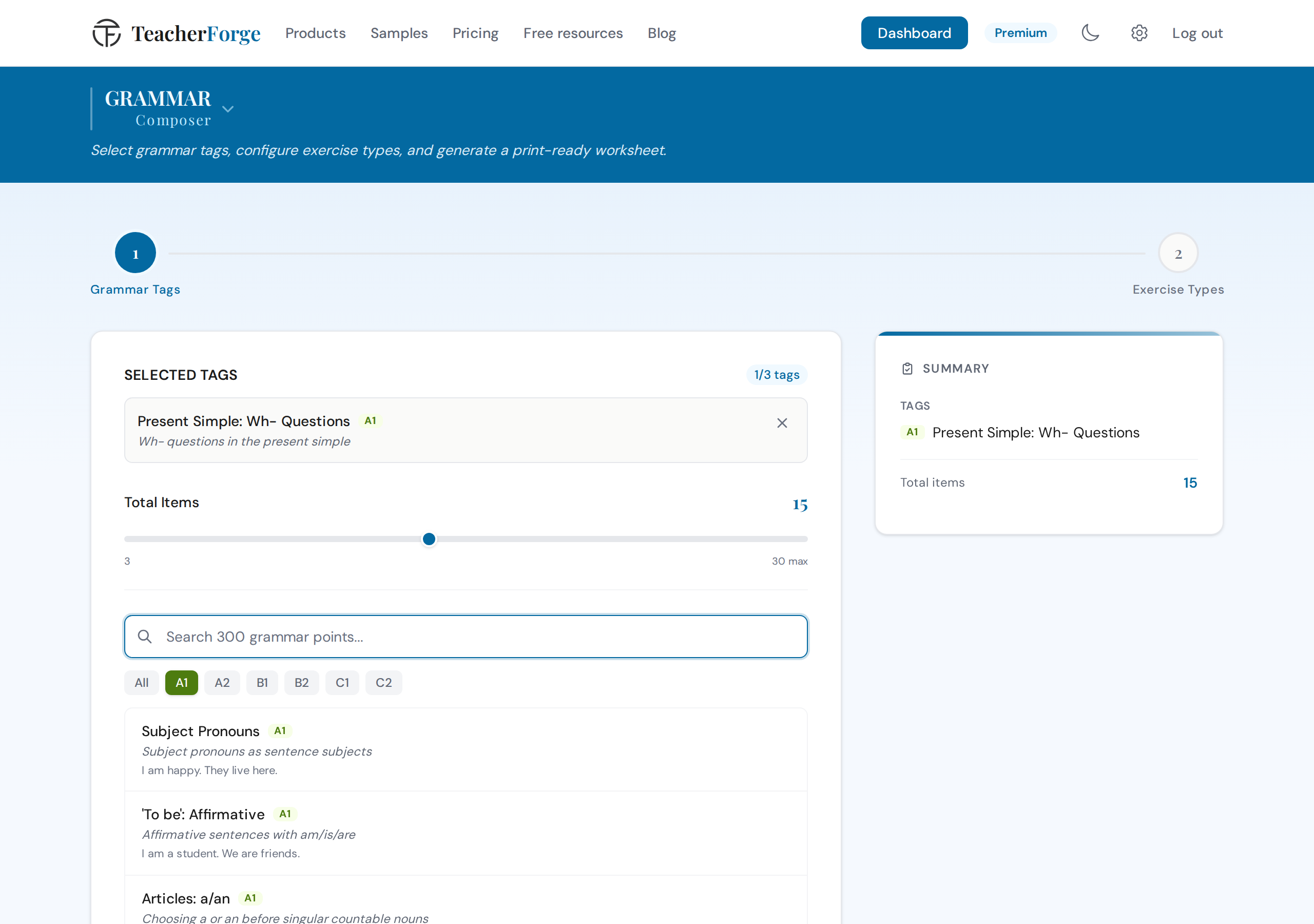The height and width of the screenshot is (924, 1314).
Task: Filter grammar points by B2
Action: click(x=302, y=682)
